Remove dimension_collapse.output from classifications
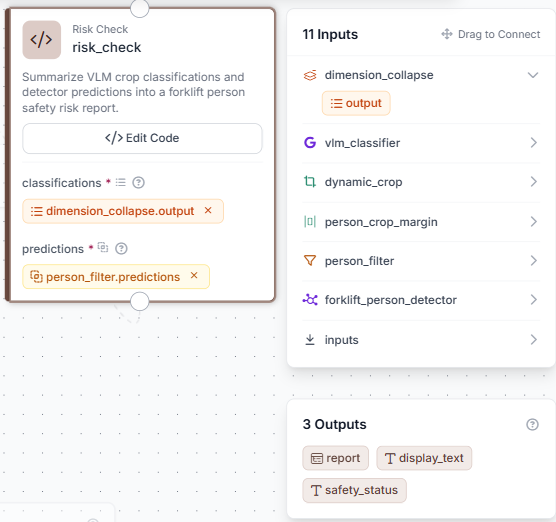556x522 pixels. pyautogui.click(x=208, y=211)
